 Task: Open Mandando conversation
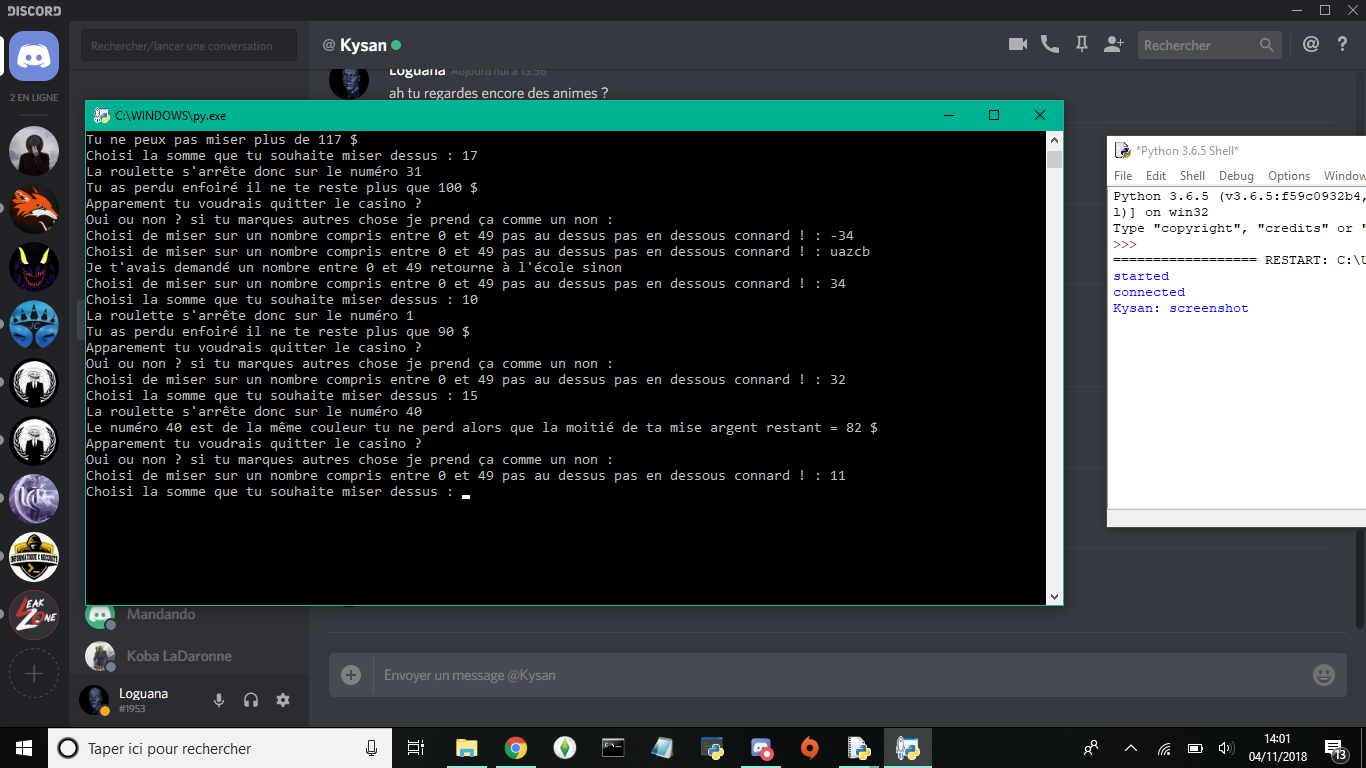point(189,614)
